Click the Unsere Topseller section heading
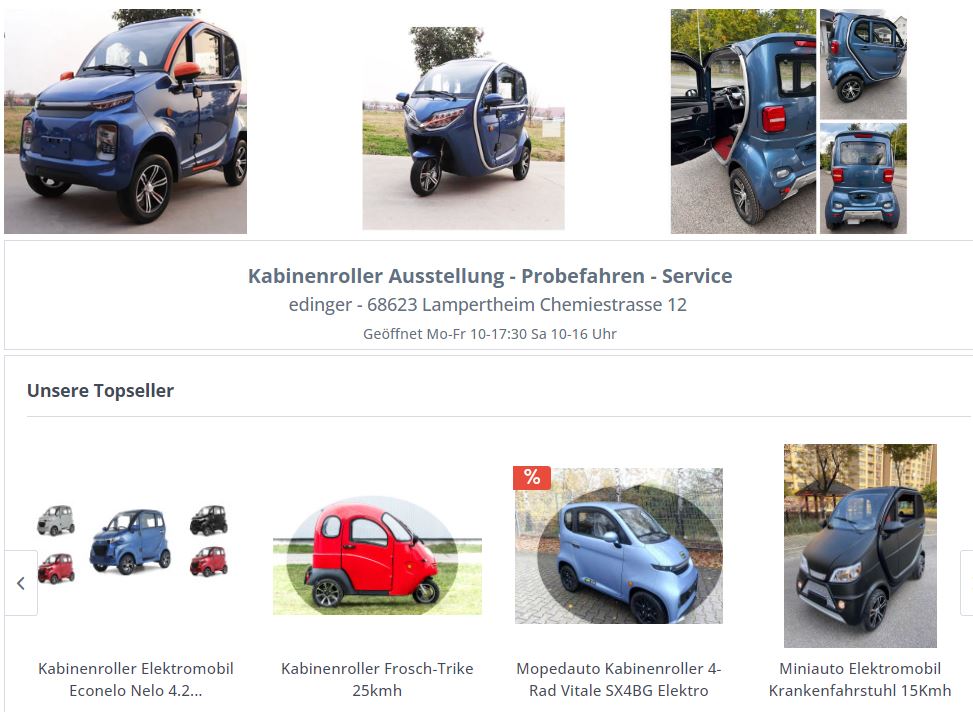 [x=101, y=390]
